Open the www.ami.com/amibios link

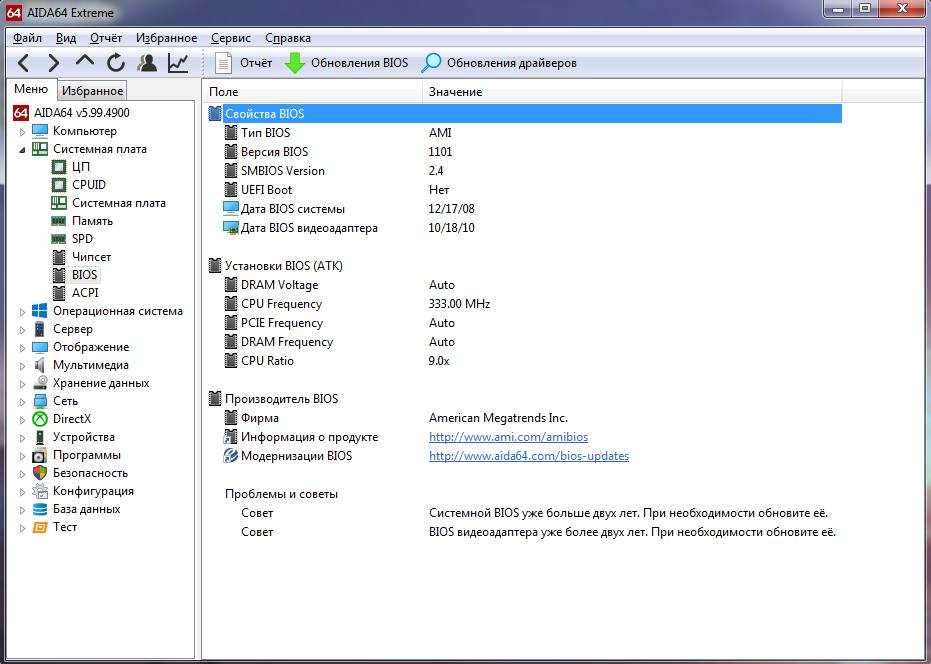pyautogui.click(x=508, y=437)
